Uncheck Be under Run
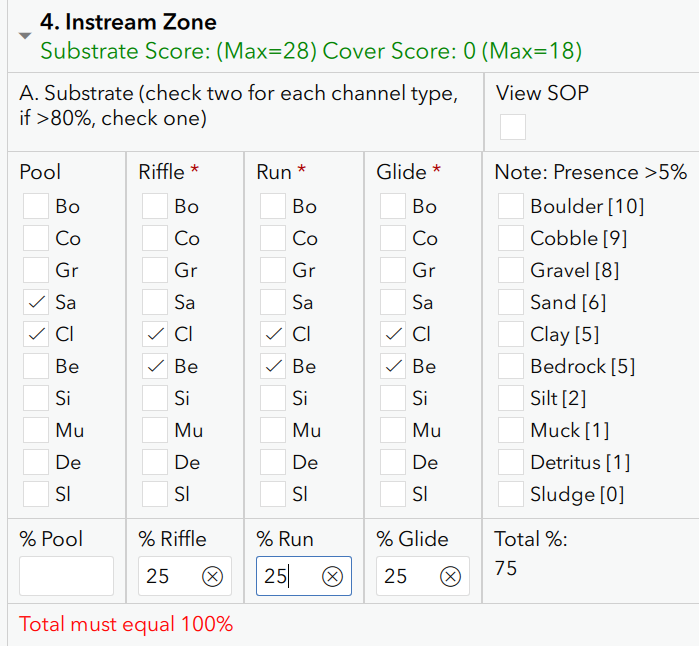Screen dimensions: 699x646 pos(273,366)
